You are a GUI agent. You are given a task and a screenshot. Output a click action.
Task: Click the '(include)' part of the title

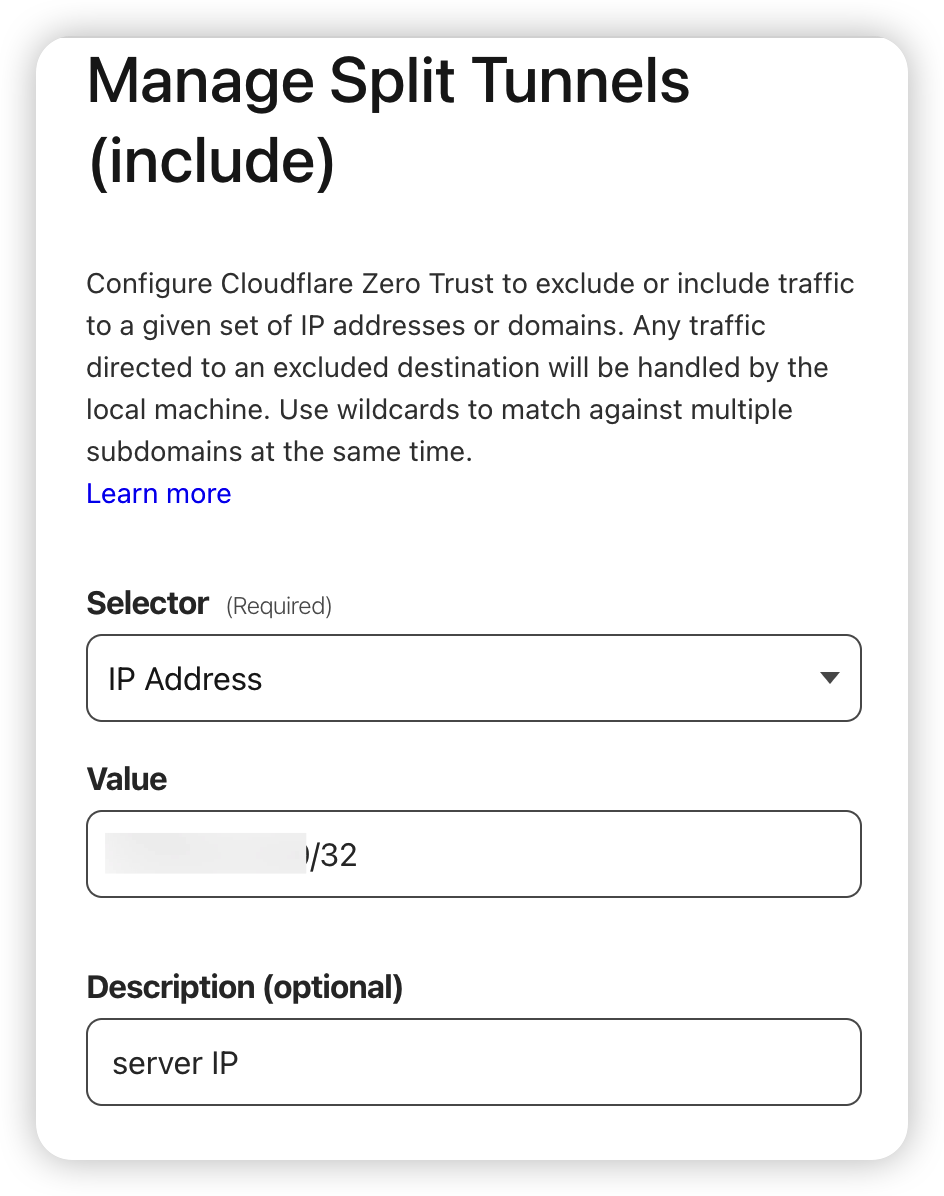(x=212, y=161)
